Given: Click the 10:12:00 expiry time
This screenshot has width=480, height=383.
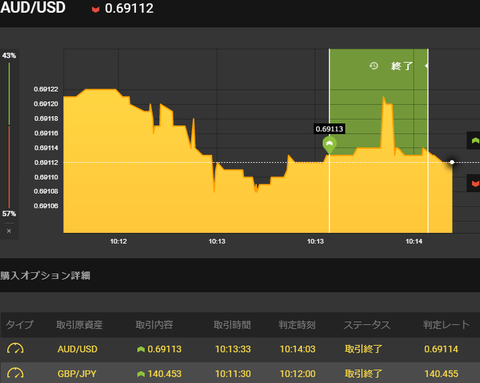Looking at the screenshot, I should coord(297,374).
